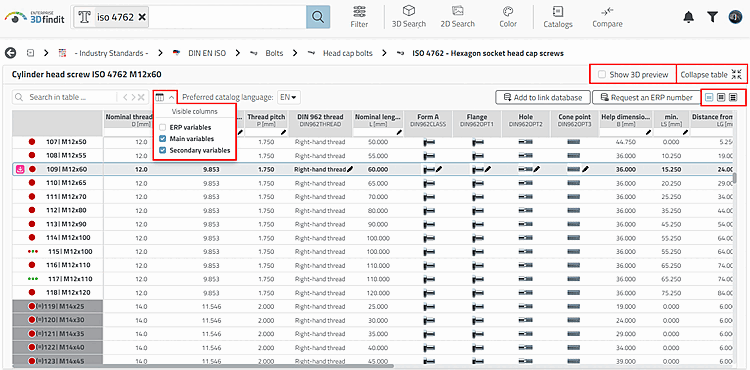Open the Compare tool
This screenshot has width=750, height=370.
(x=607, y=17)
